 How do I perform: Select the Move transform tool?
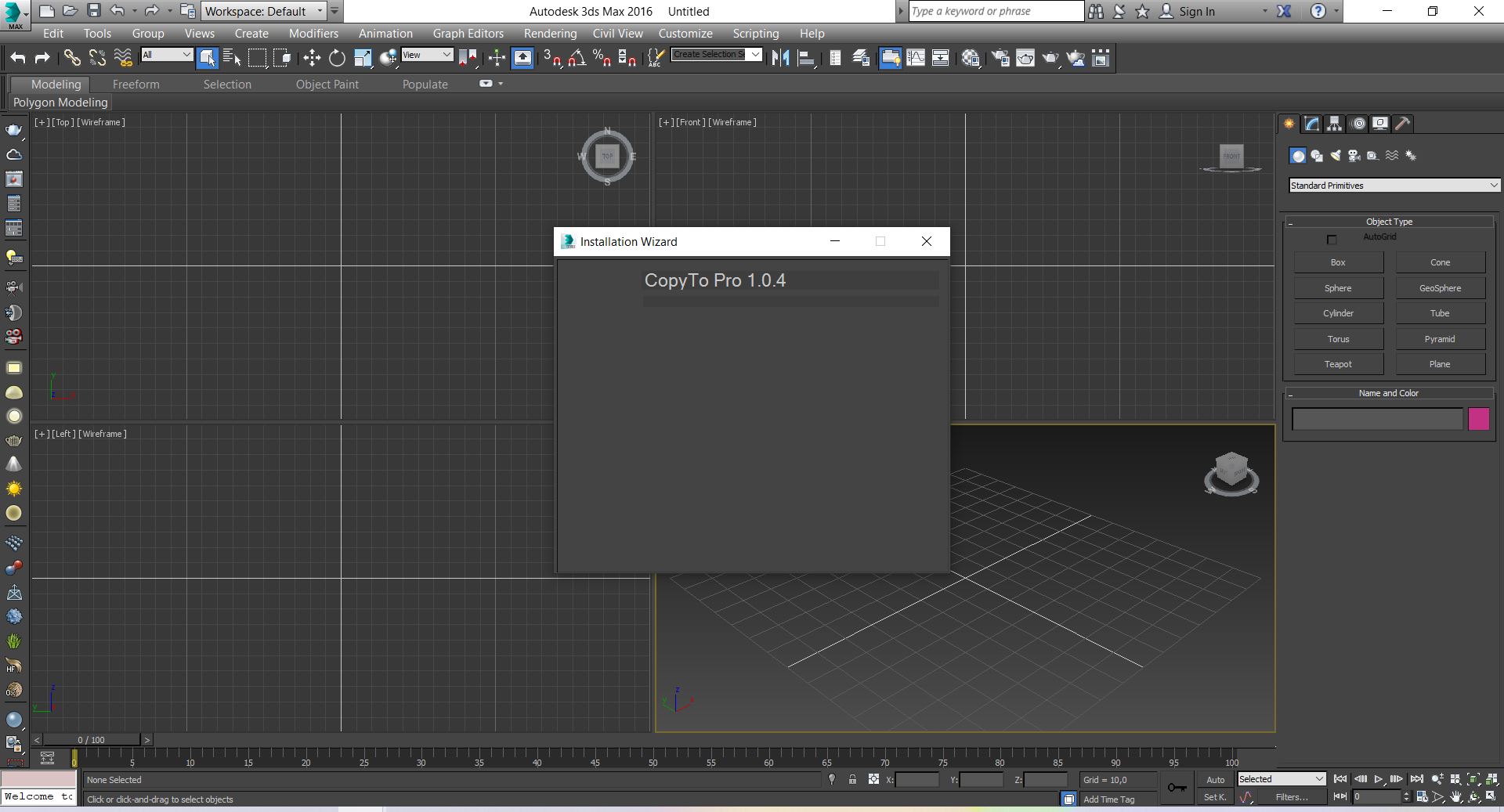312,58
